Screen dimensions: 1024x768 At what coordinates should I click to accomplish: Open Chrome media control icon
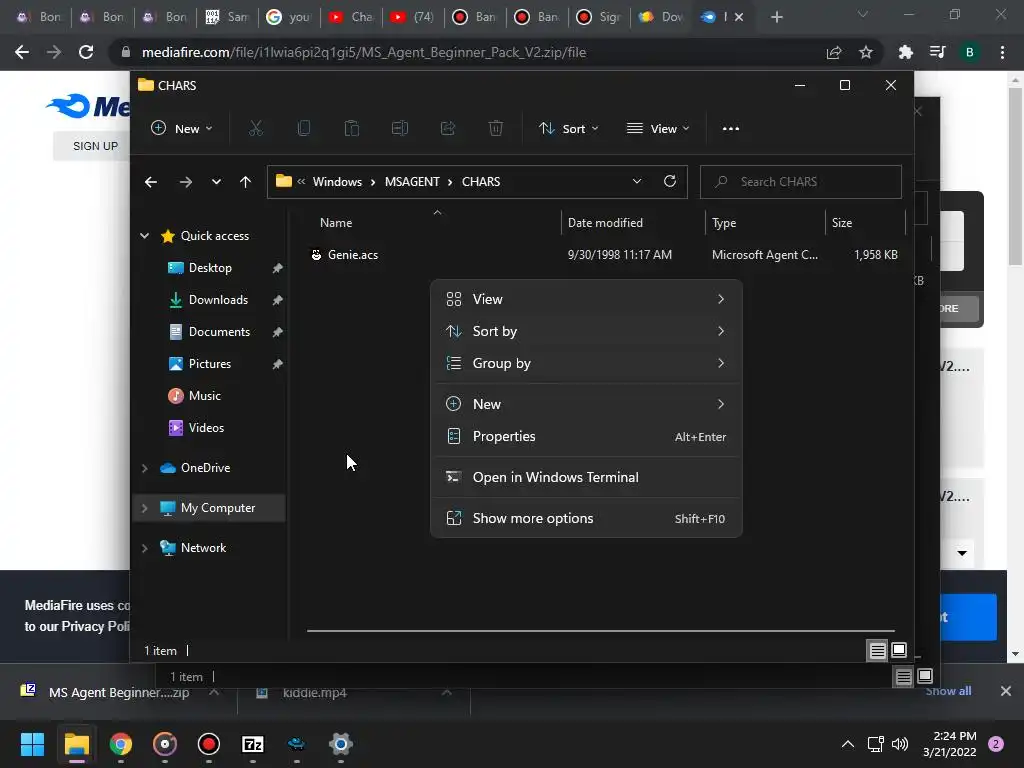click(x=937, y=52)
